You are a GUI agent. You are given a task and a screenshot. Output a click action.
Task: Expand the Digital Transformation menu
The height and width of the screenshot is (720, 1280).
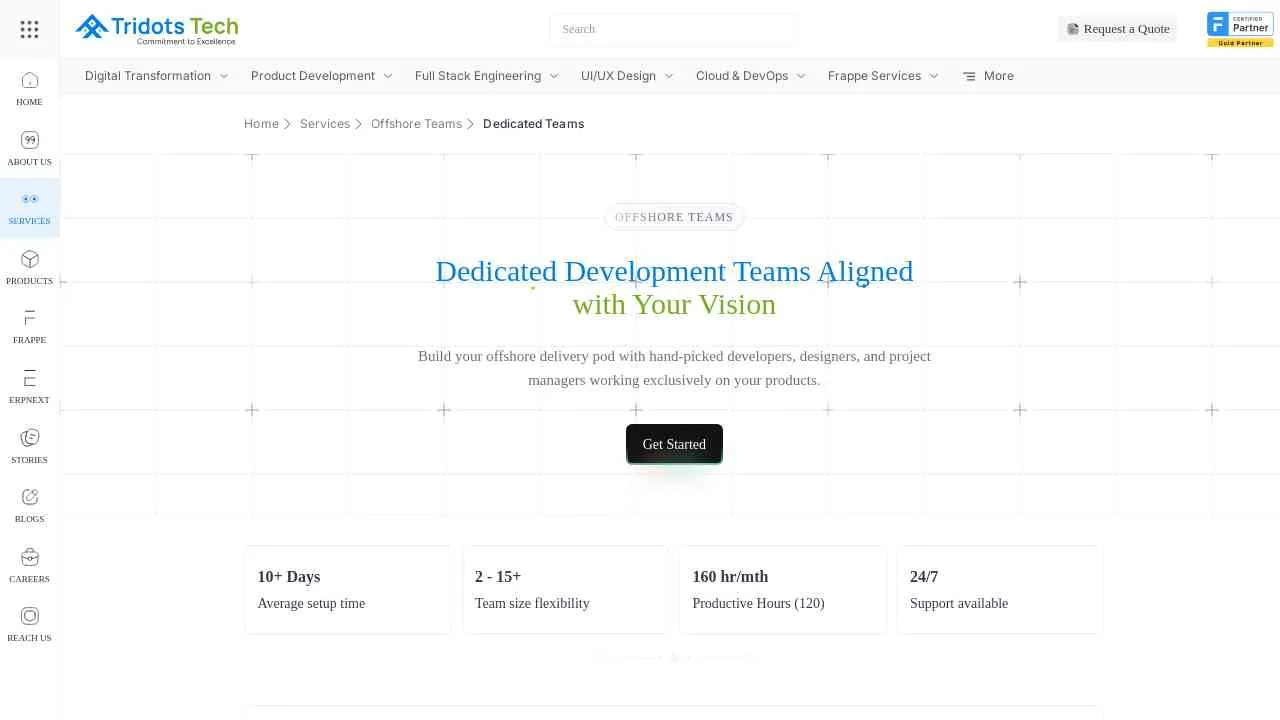coord(157,76)
